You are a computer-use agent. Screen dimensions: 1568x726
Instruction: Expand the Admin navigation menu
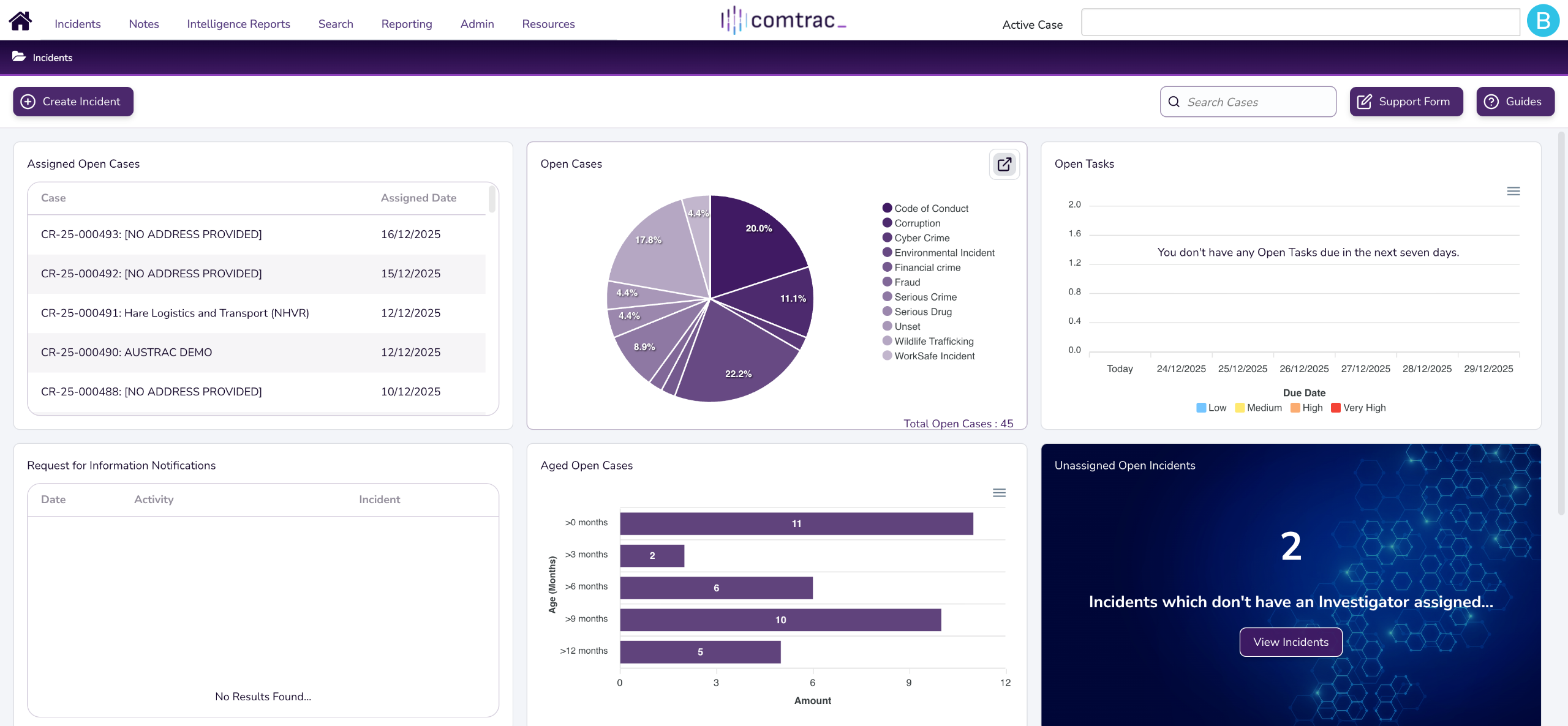coord(477,24)
